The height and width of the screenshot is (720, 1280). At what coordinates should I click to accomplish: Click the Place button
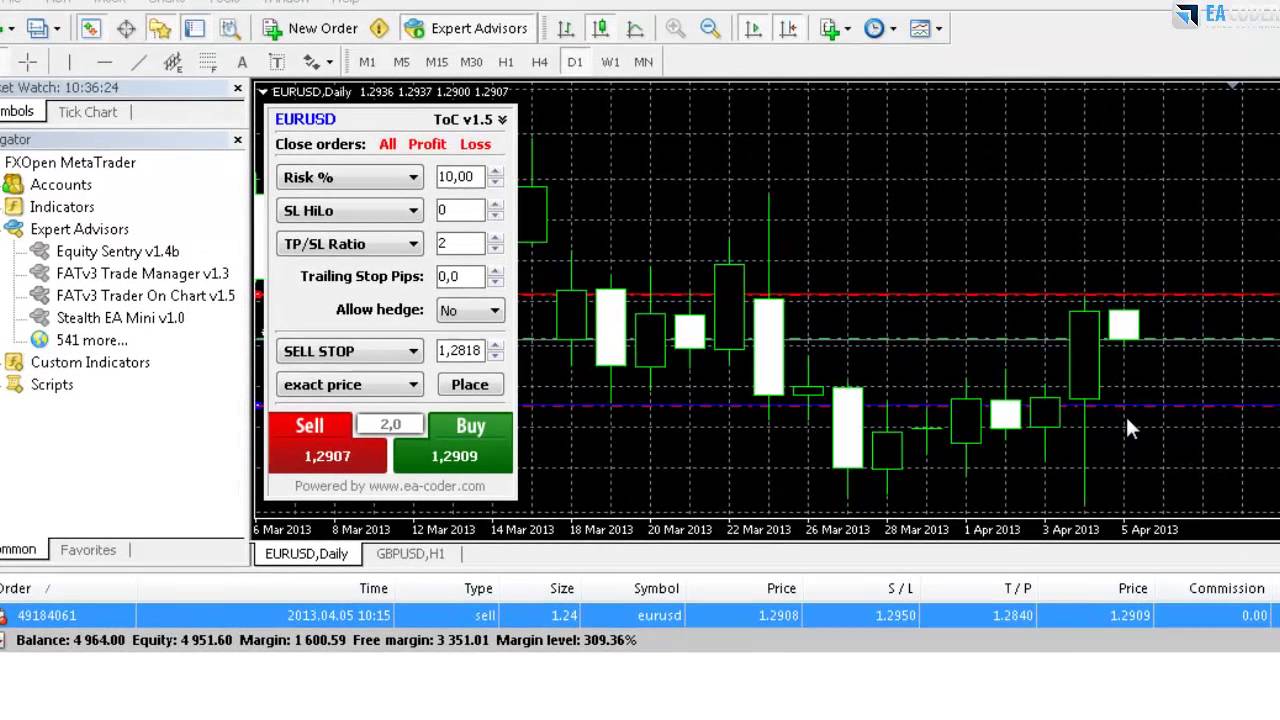click(470, 385)
